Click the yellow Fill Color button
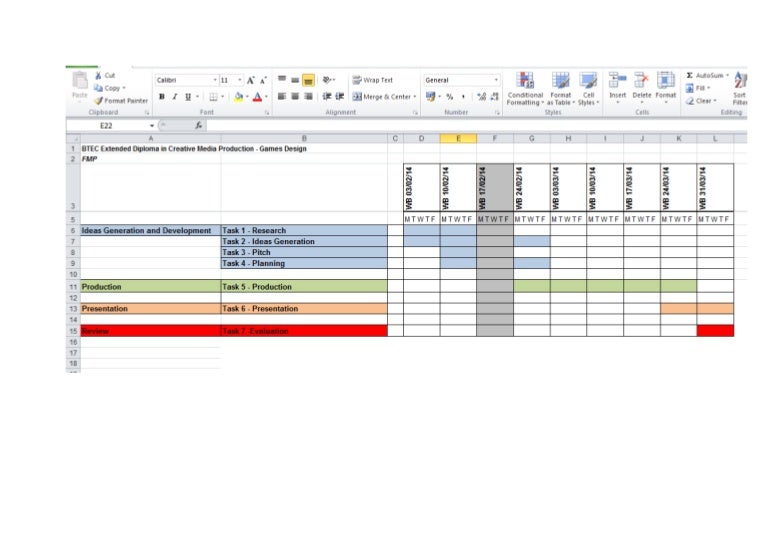Screen dimensions: 768x544 click(x=238, y=97)
